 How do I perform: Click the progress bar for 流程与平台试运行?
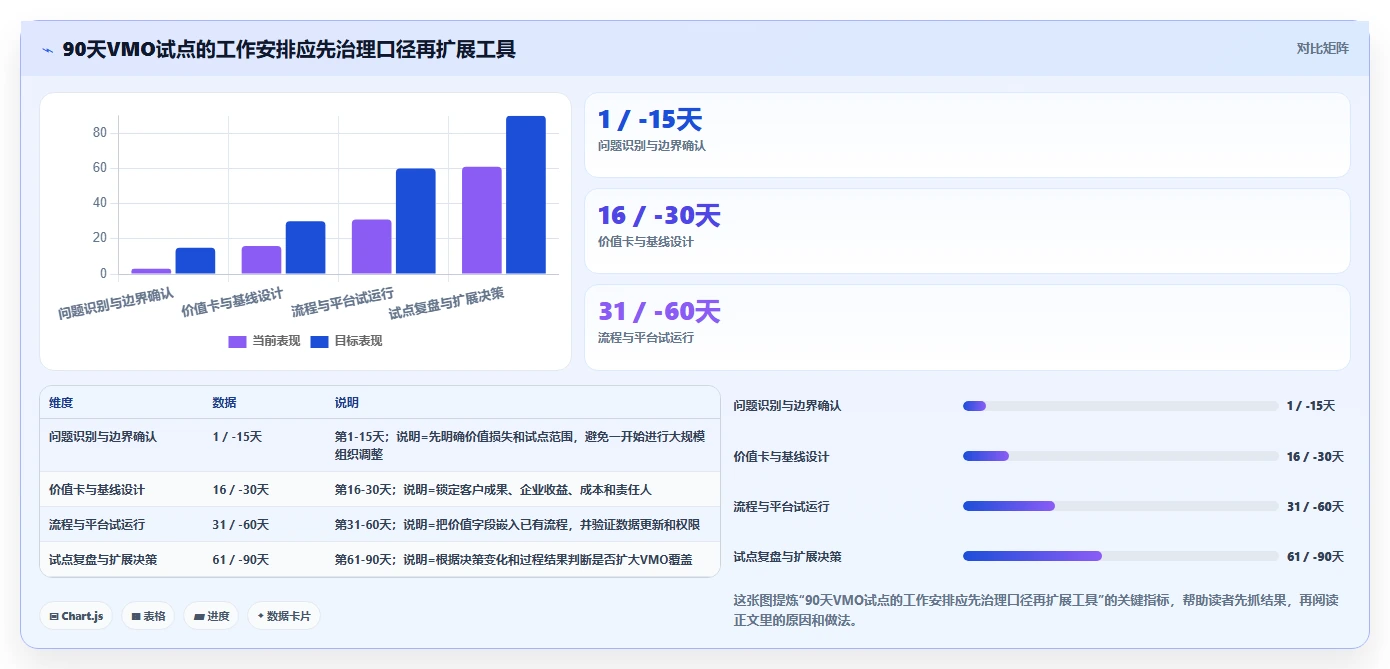[1120, 506]
